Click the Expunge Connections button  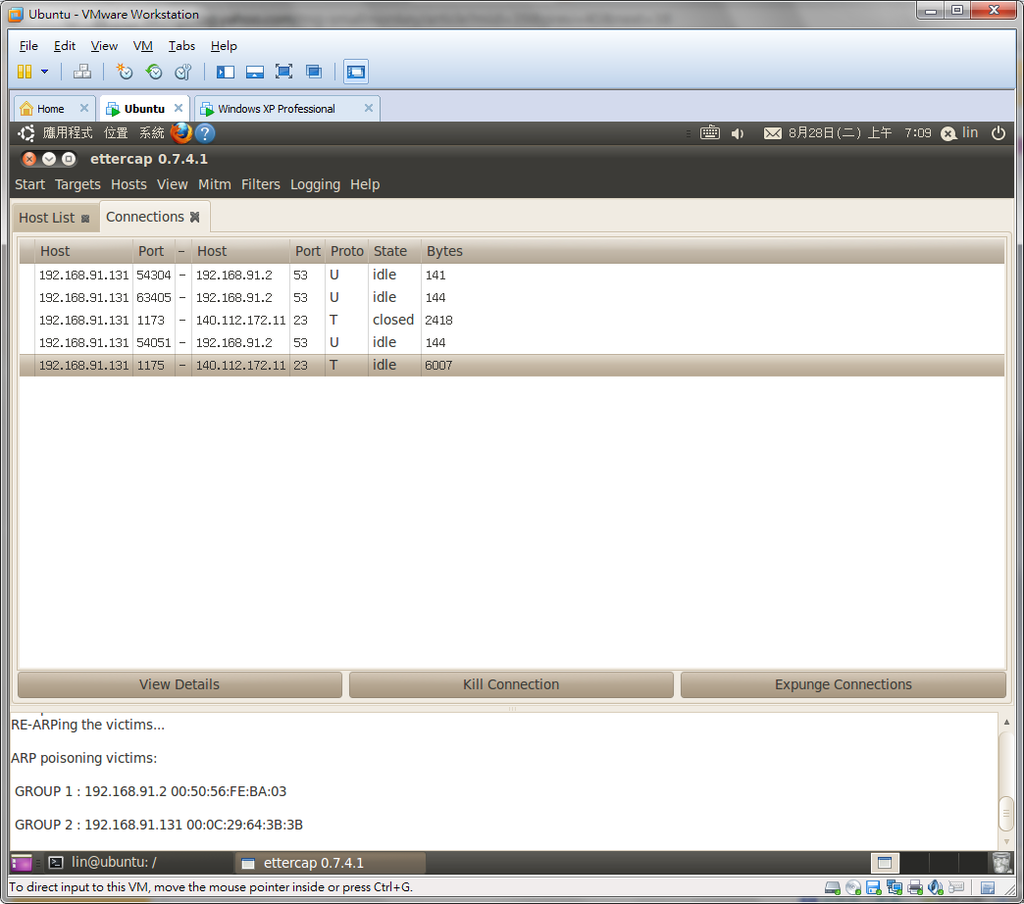coord(843,685)
